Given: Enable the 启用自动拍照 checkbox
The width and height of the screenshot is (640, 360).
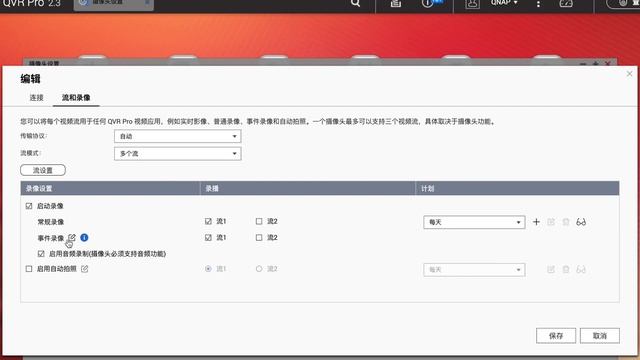Looking at the screenshot, I should pos(29,269).
